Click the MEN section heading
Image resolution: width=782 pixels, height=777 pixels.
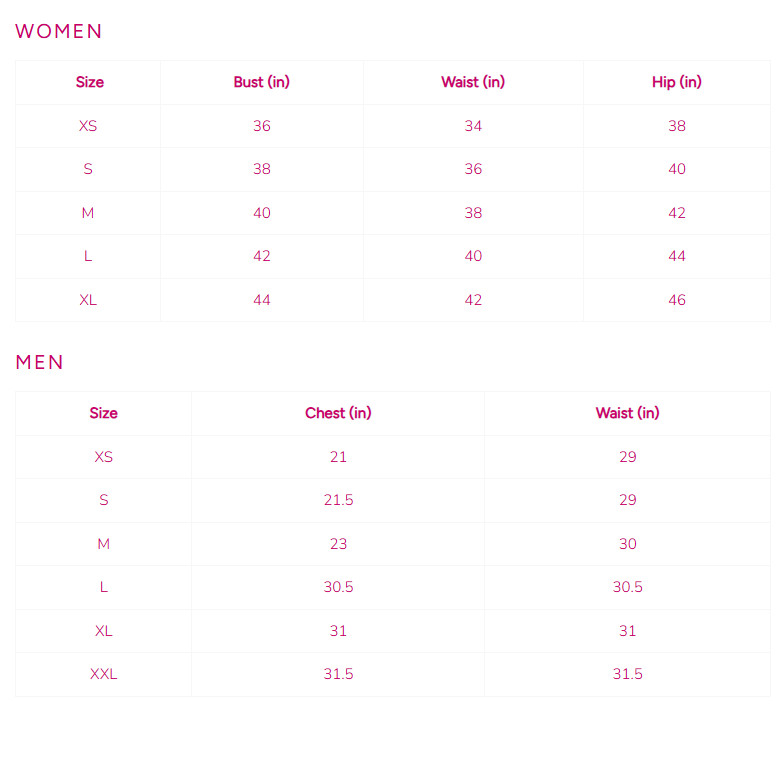[x=39, y=362]
